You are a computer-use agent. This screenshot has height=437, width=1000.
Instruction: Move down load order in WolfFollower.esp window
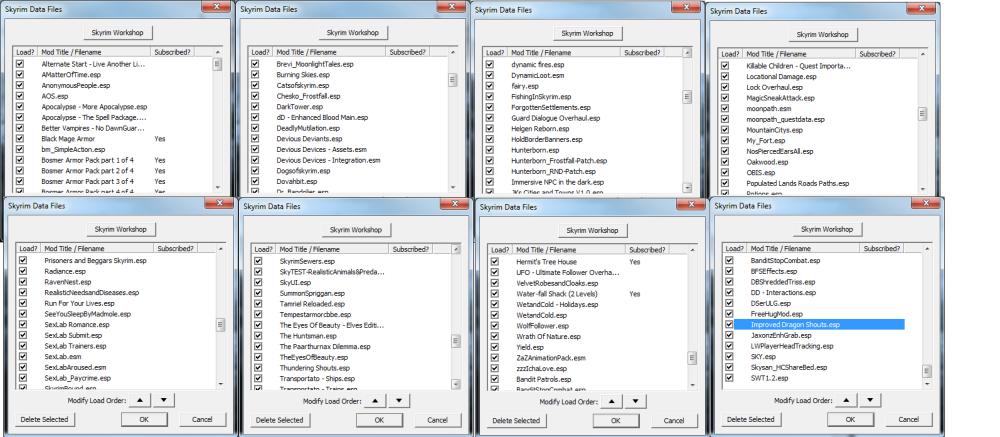[635, 402]
